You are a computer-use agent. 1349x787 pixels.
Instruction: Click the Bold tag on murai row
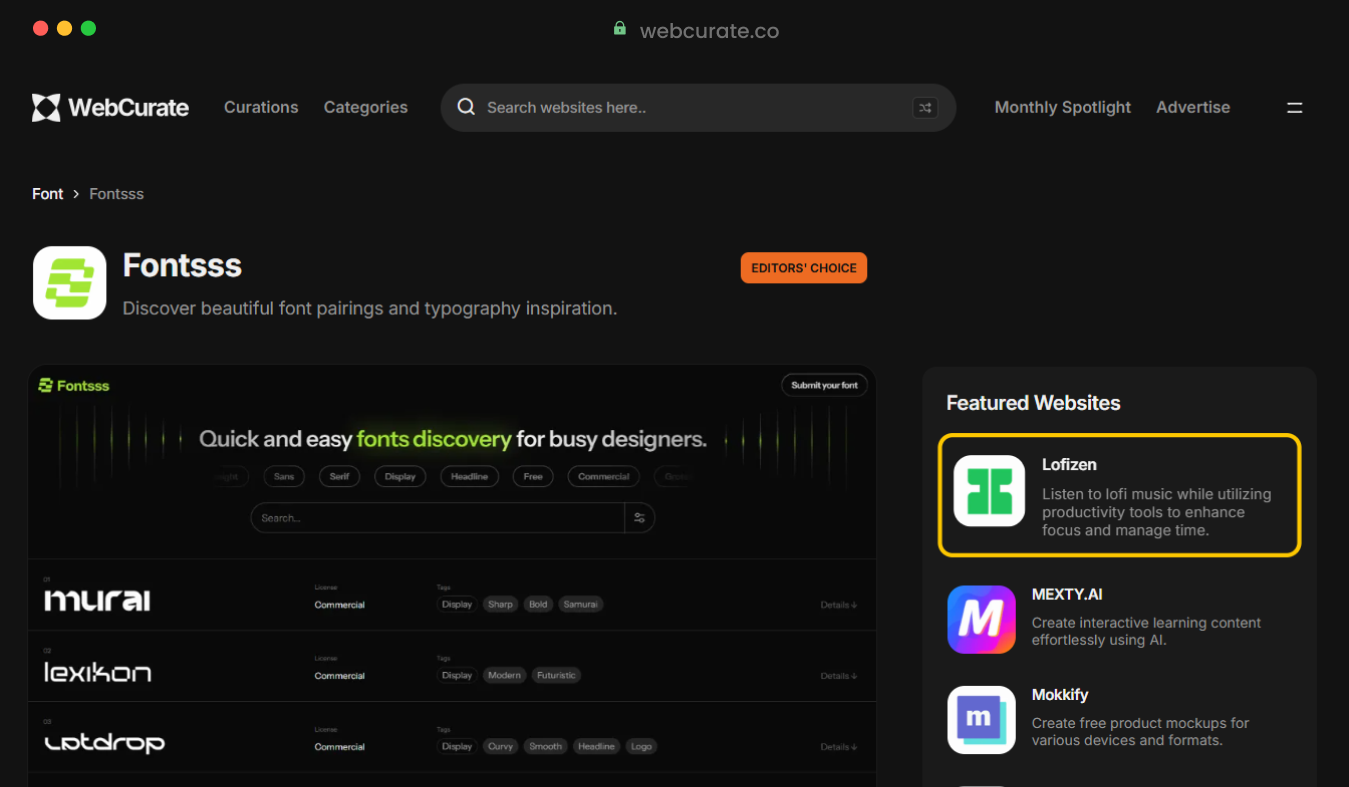538,604
